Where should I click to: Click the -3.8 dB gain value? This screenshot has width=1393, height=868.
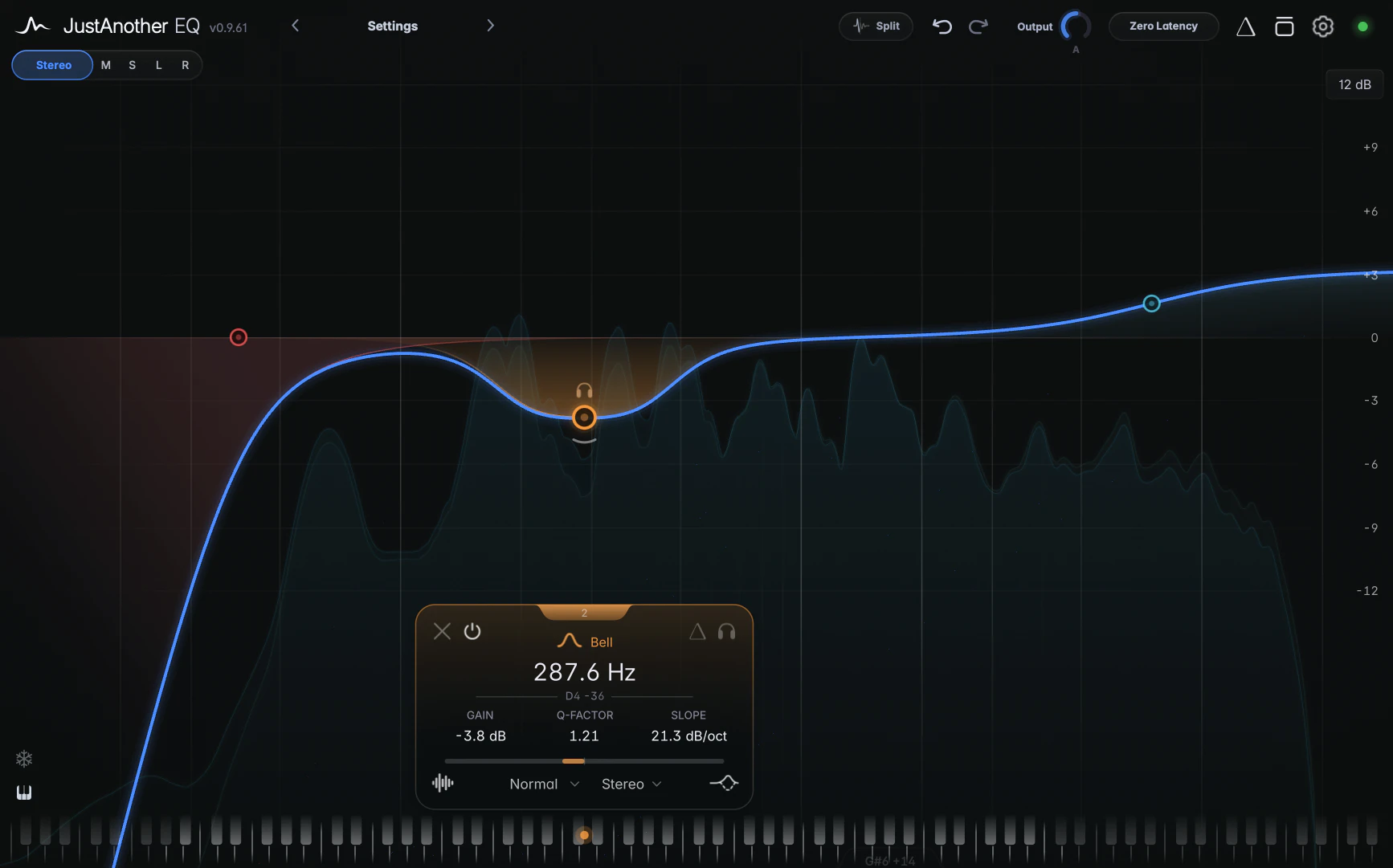[480, 736]
